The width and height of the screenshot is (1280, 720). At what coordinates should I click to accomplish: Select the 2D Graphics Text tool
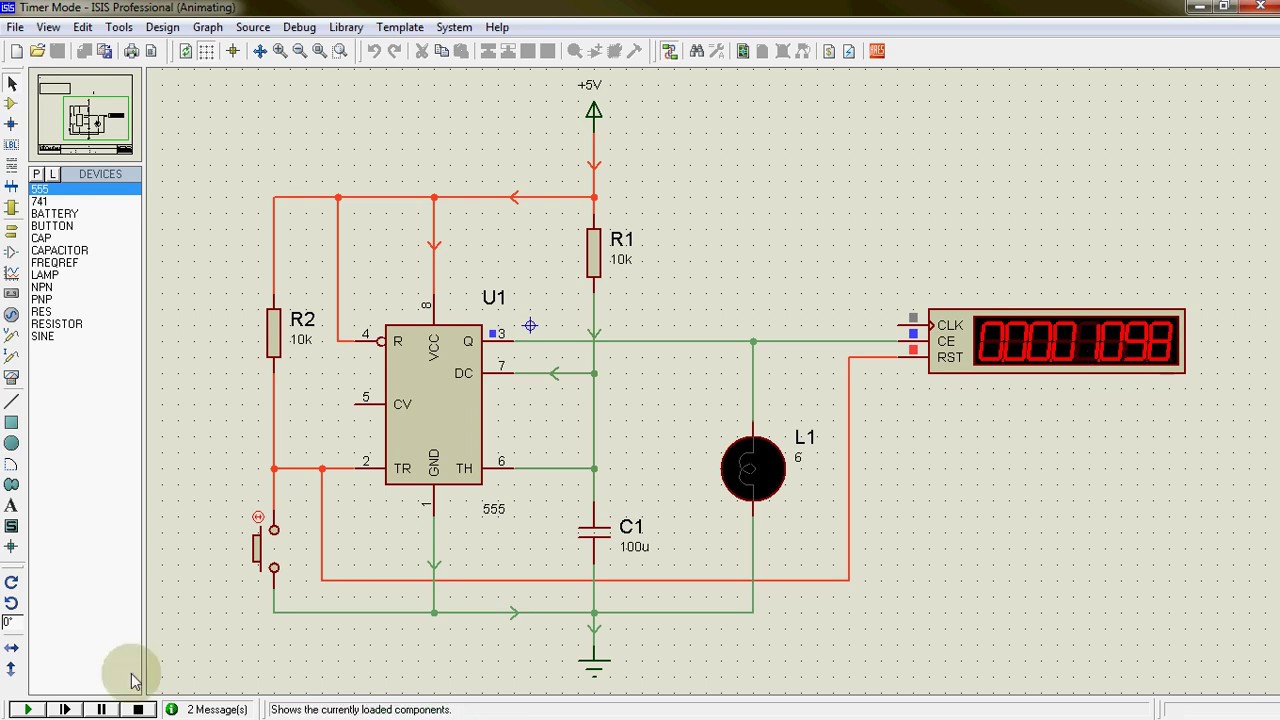pos(12,506)
